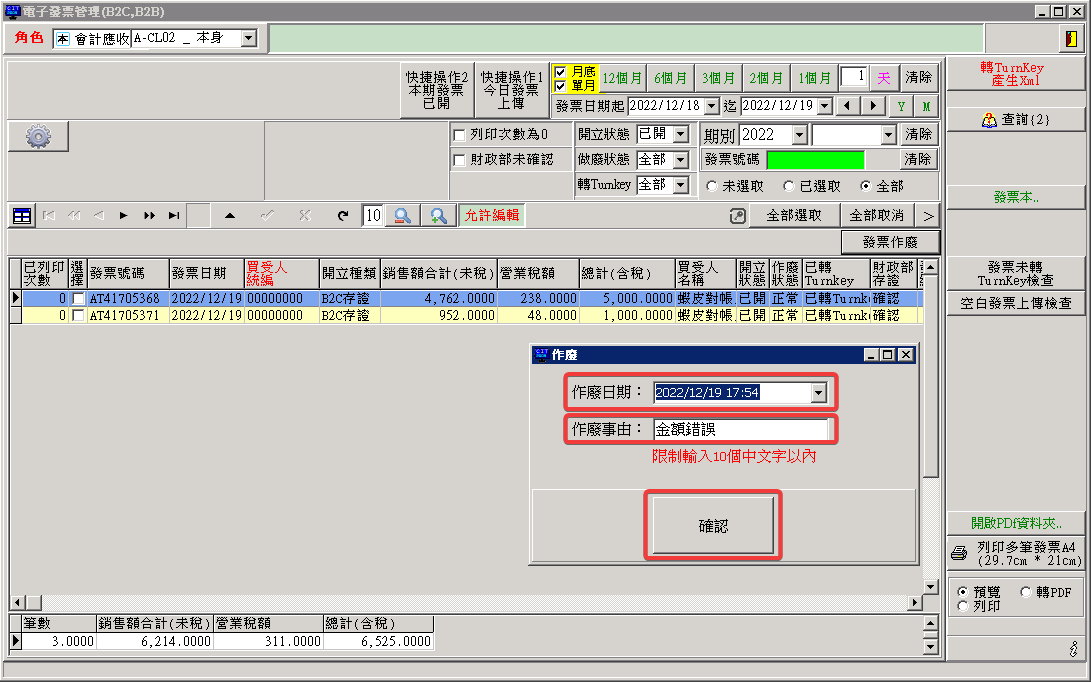Click the yellow exit door icon
Image resolution: width=1091 pixels, height=682 pixels.
(x=1071, y=39)
